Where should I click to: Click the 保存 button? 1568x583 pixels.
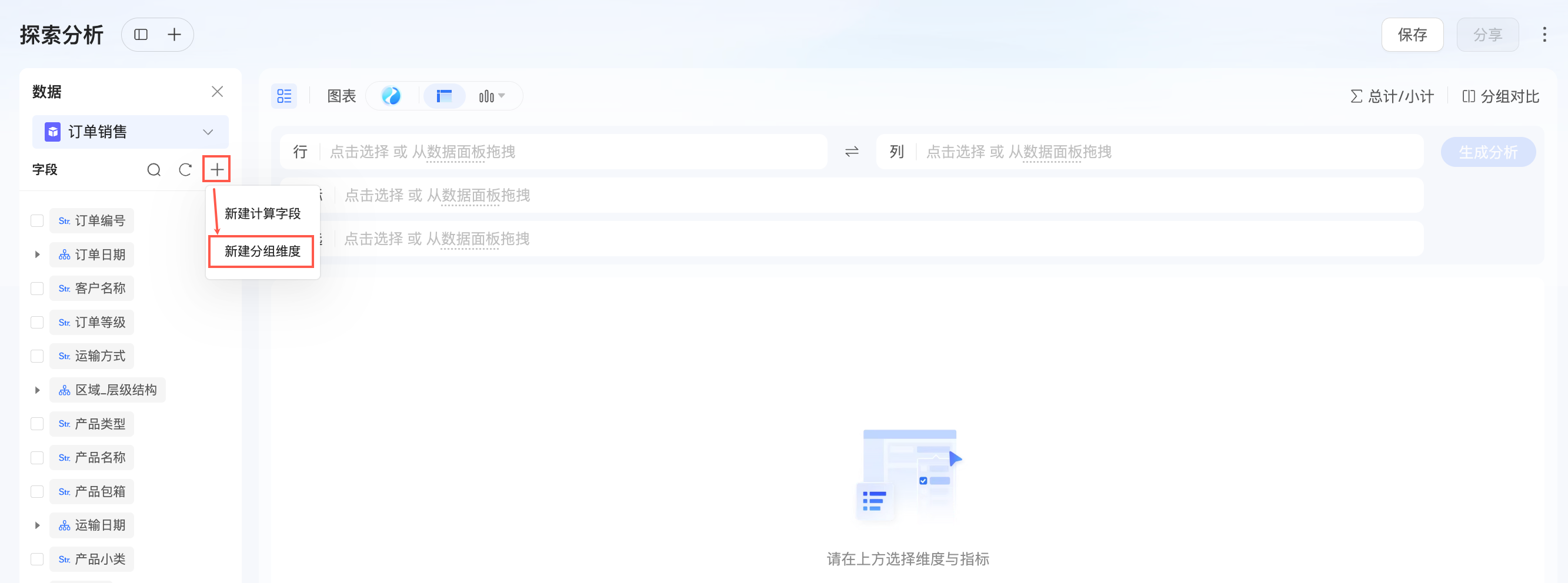(x=1412, y=35)
